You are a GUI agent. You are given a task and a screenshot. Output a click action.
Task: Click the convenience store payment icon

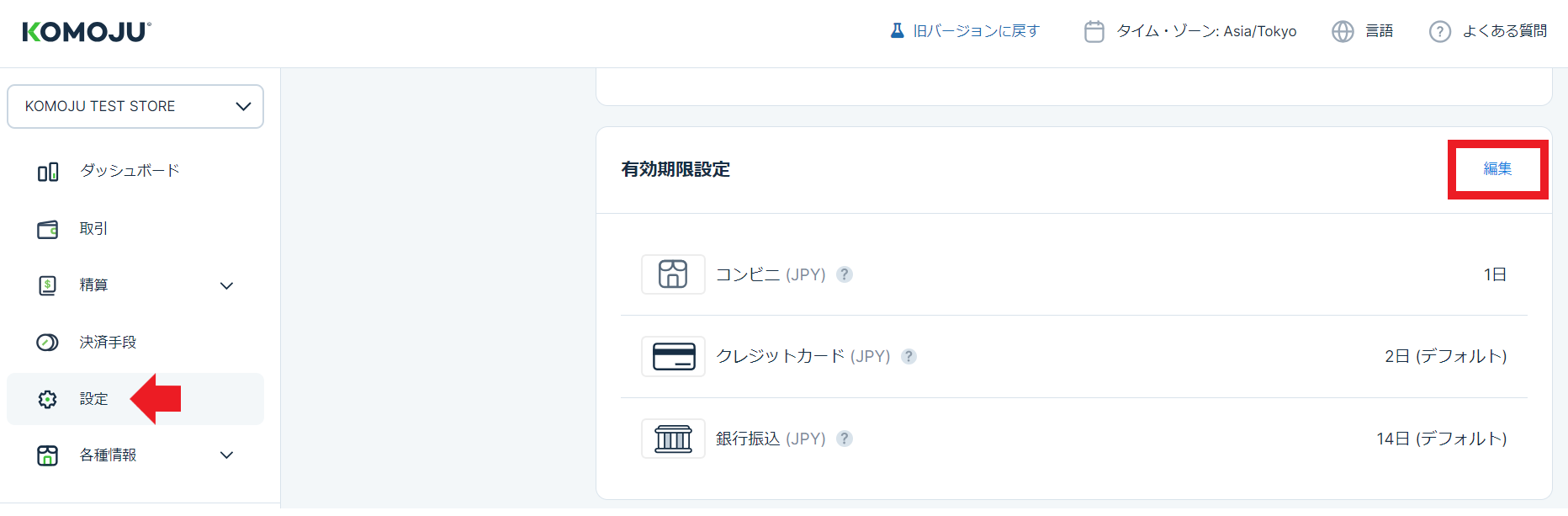[673, 274]
